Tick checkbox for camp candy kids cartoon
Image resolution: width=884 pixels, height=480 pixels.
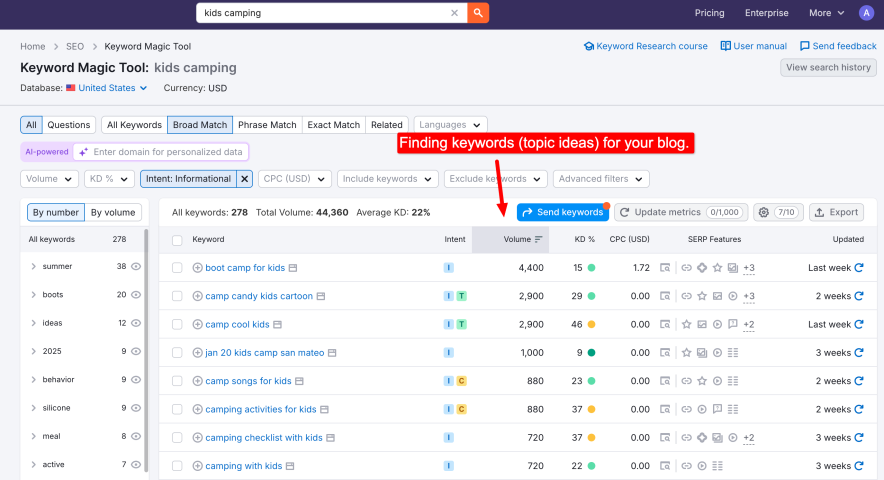[x=177, y=296]
